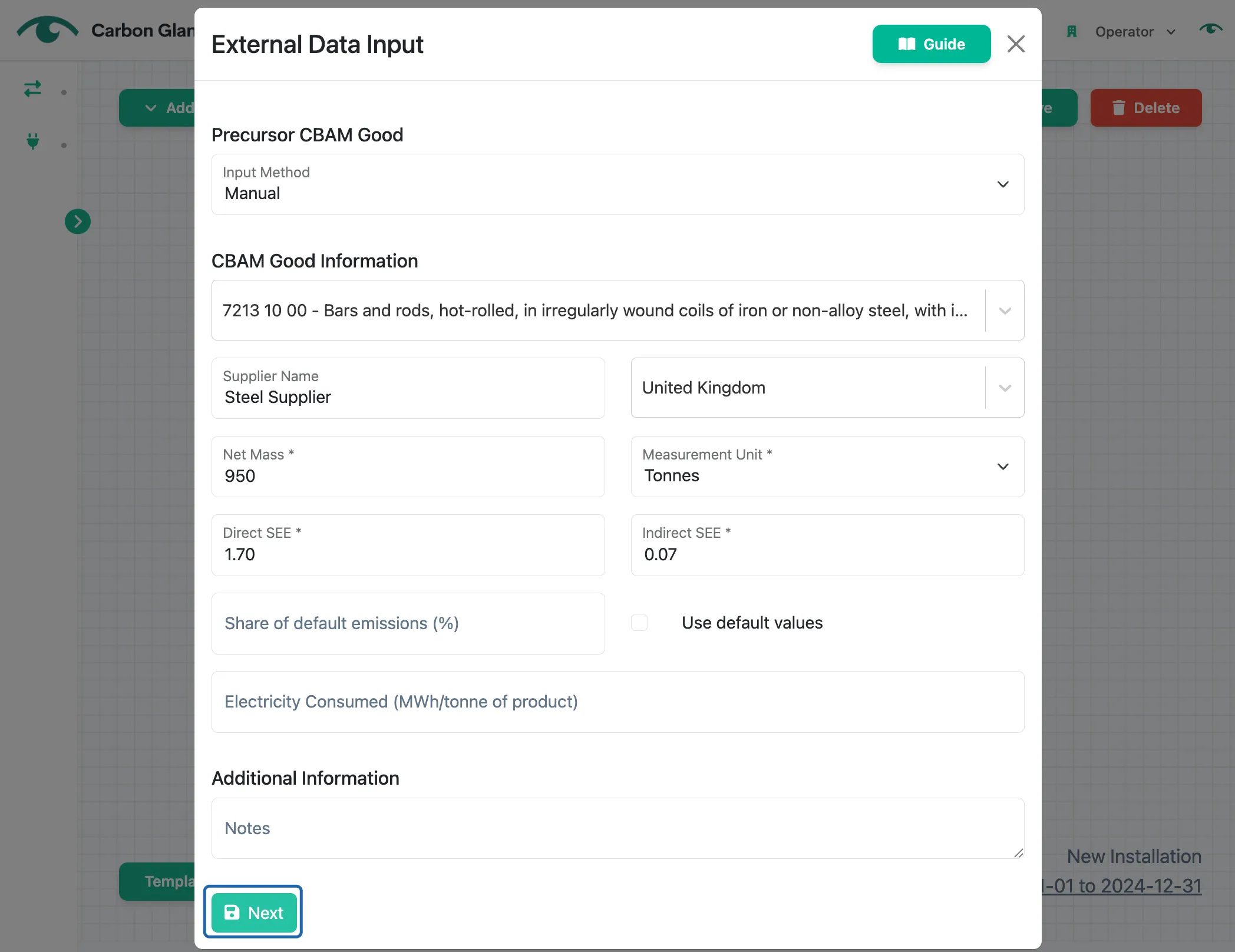Click the swap arrows sidebar icon
Image resolution: width=1235 pixels, height=952 pixels.
32,89
